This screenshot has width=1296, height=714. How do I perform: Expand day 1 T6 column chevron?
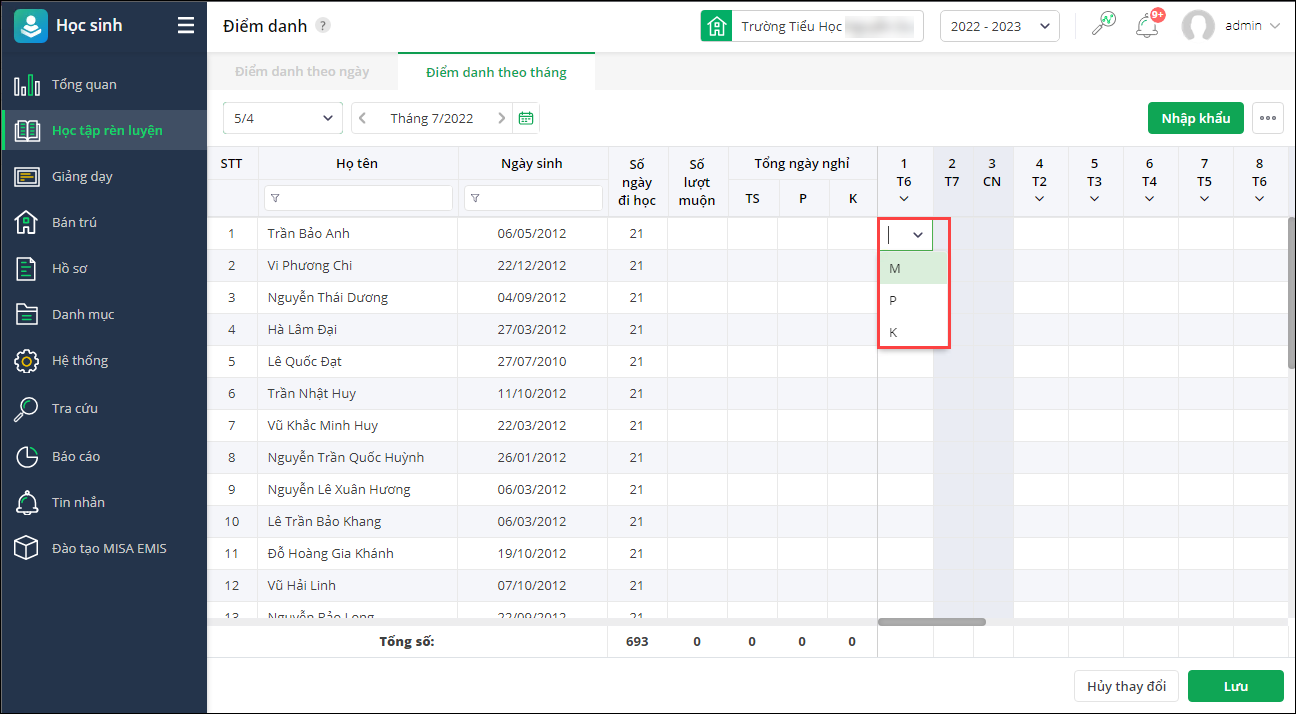point(904,199)
